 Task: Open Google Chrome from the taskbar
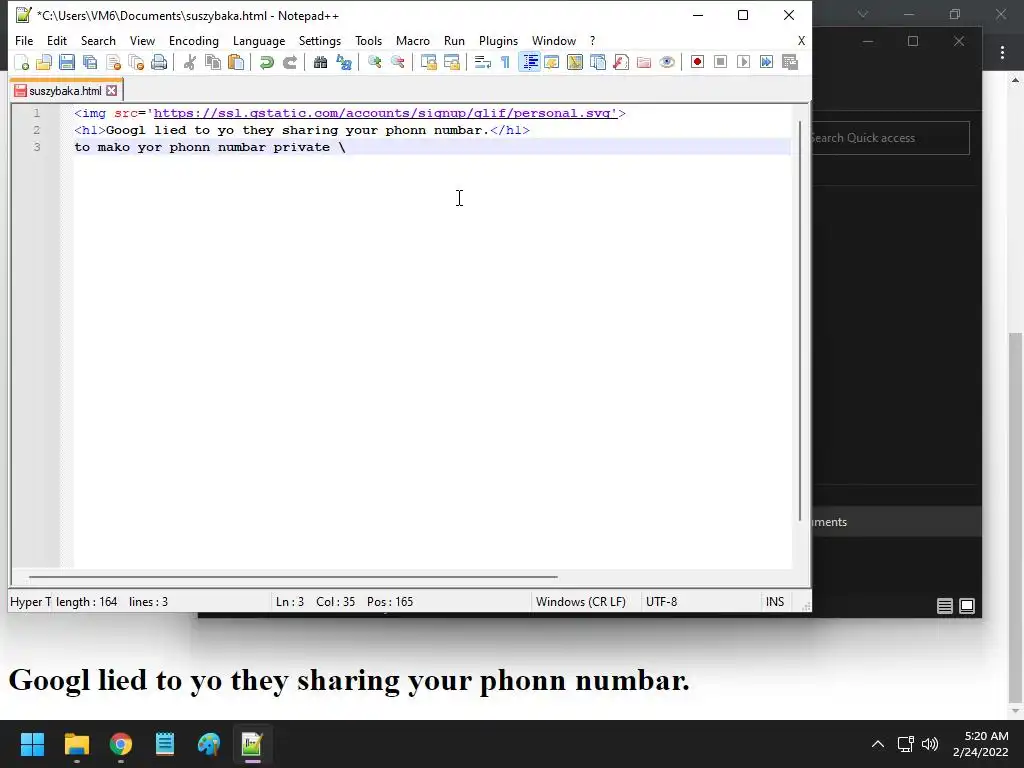pyautogui.click(x=121, y=744)
